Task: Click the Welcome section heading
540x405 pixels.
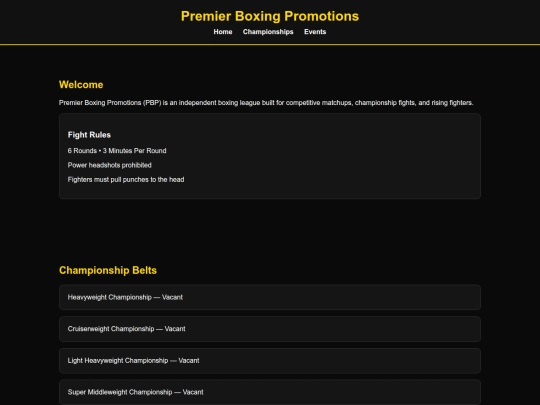Action: [81, 85]
